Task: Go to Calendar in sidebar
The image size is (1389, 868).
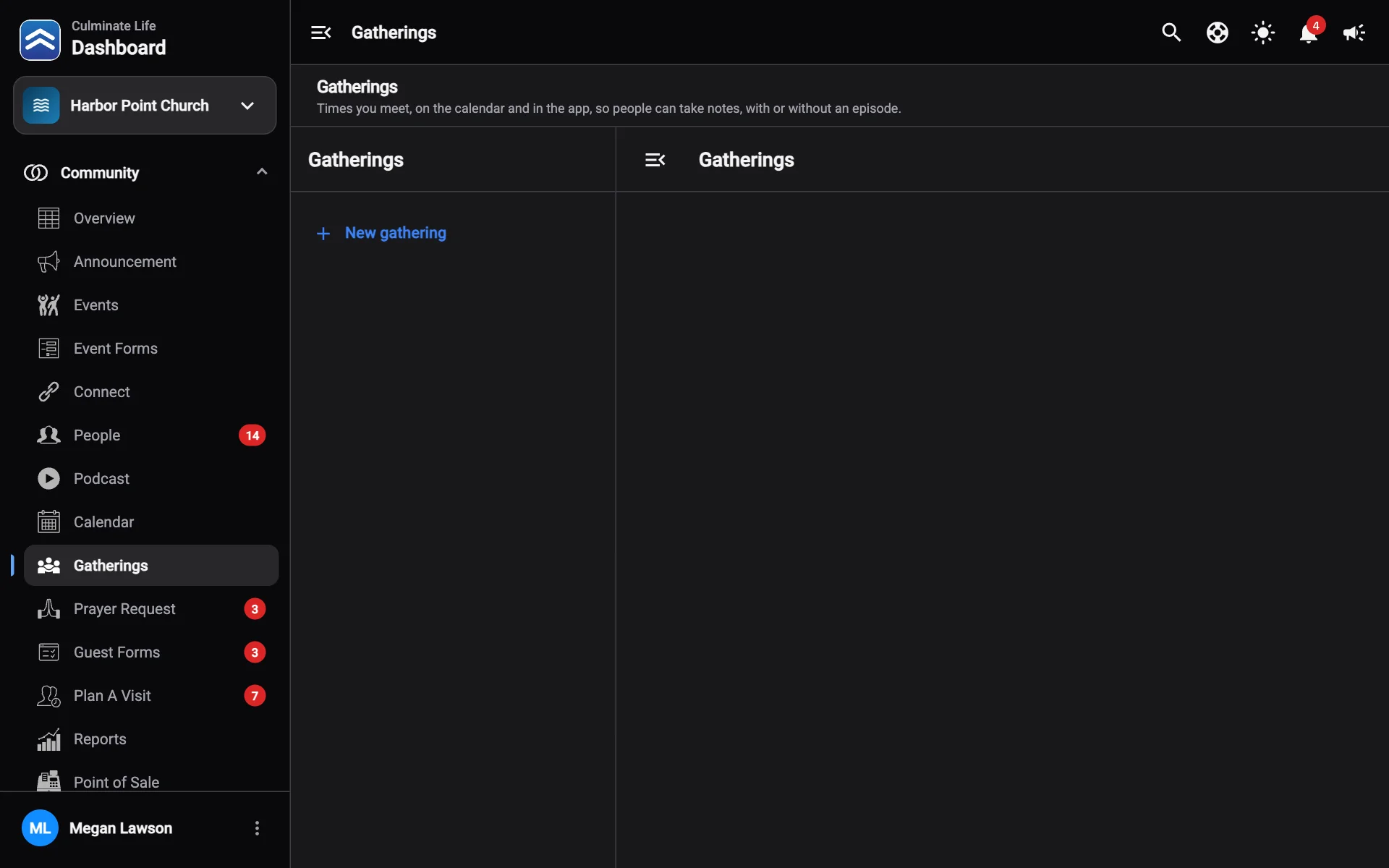Action: click(151, 522)
